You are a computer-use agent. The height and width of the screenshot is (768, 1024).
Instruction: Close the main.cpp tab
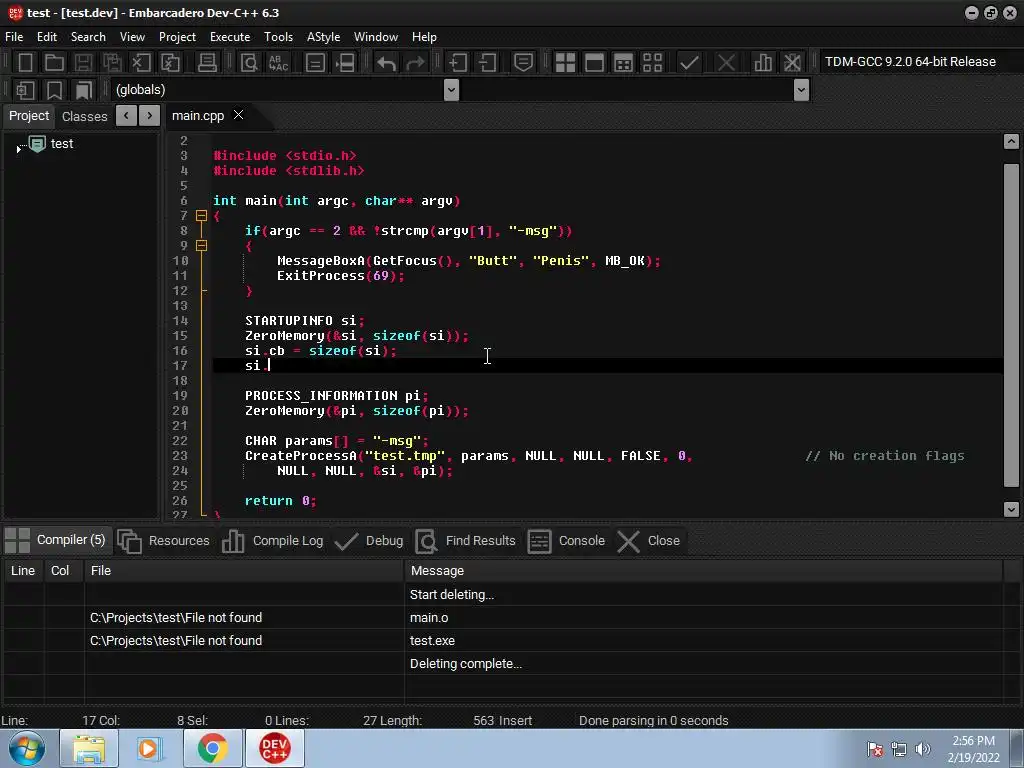(238, 115)
